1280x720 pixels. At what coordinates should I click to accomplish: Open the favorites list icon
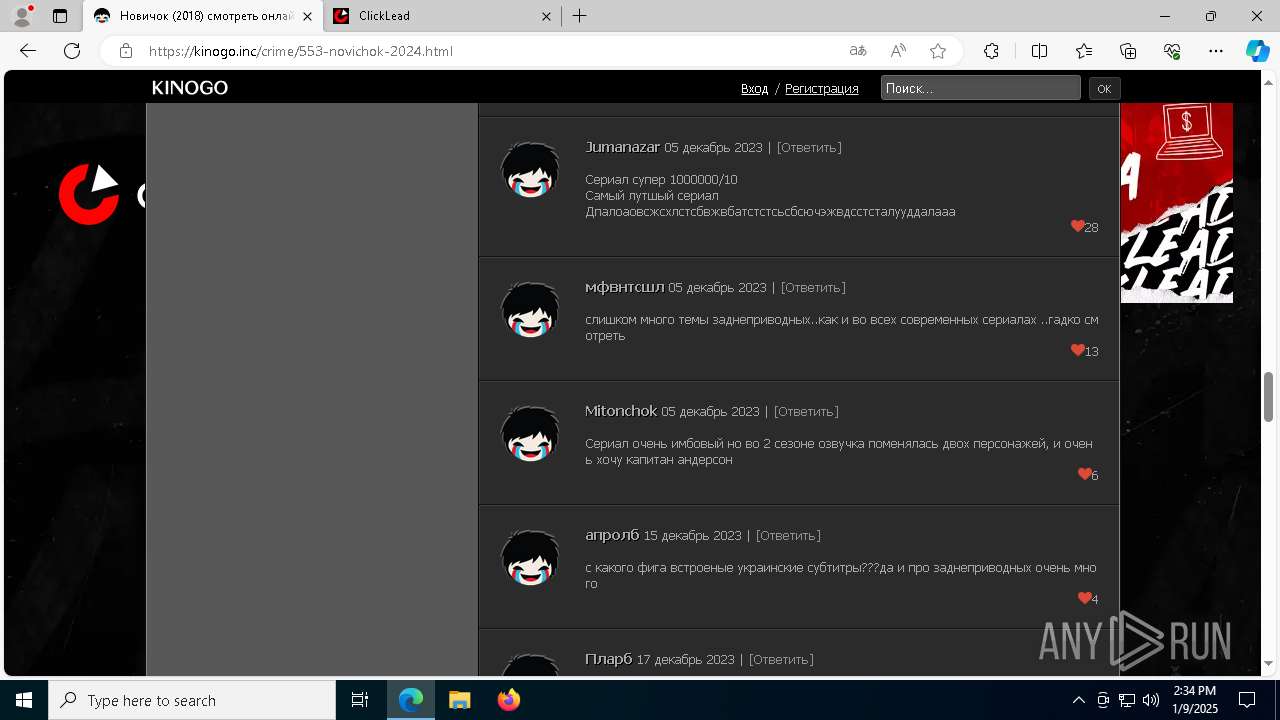1084,51
